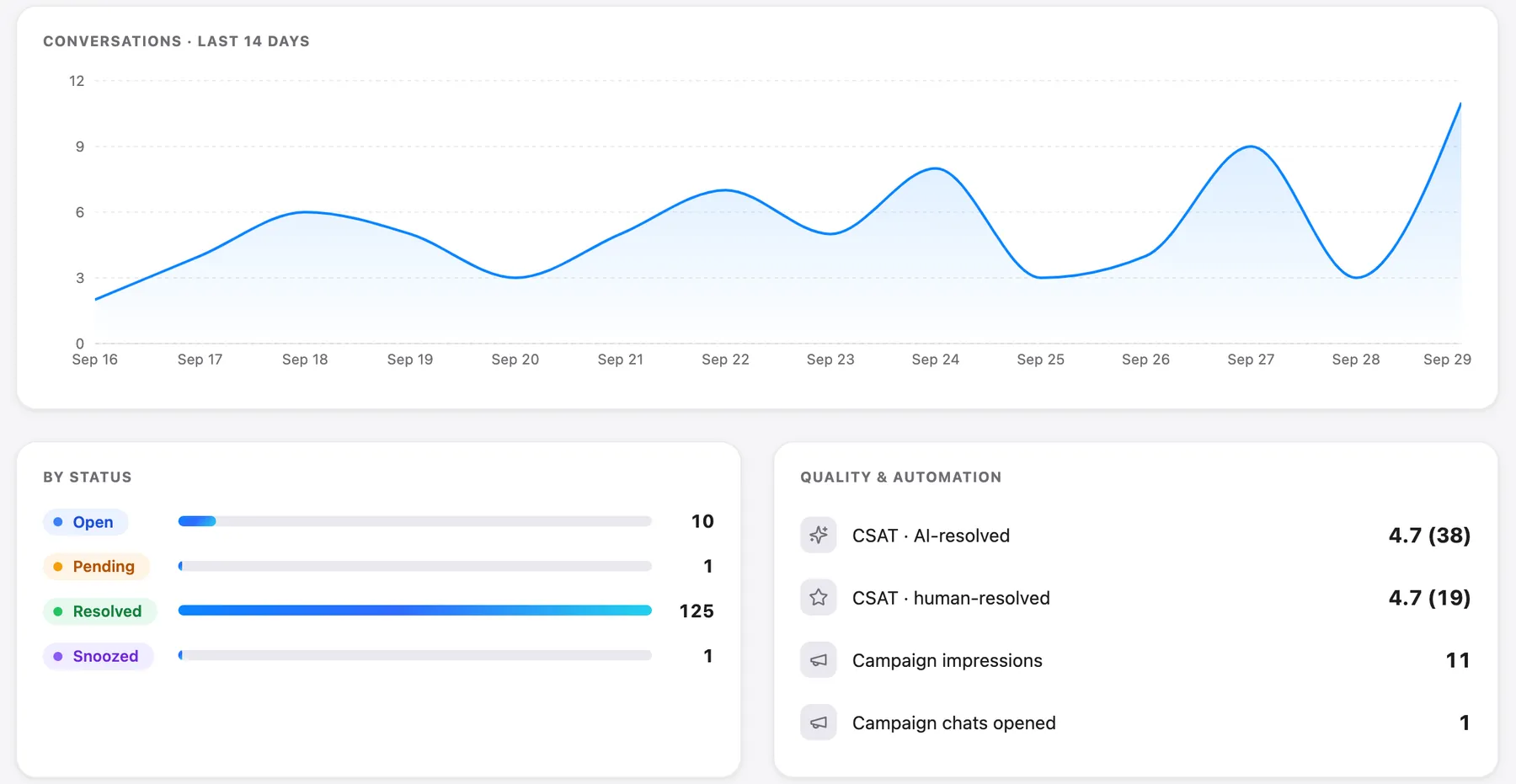
Task: Click the y-axis label 9
Action: pyautogui.click(x=80, y=147)
